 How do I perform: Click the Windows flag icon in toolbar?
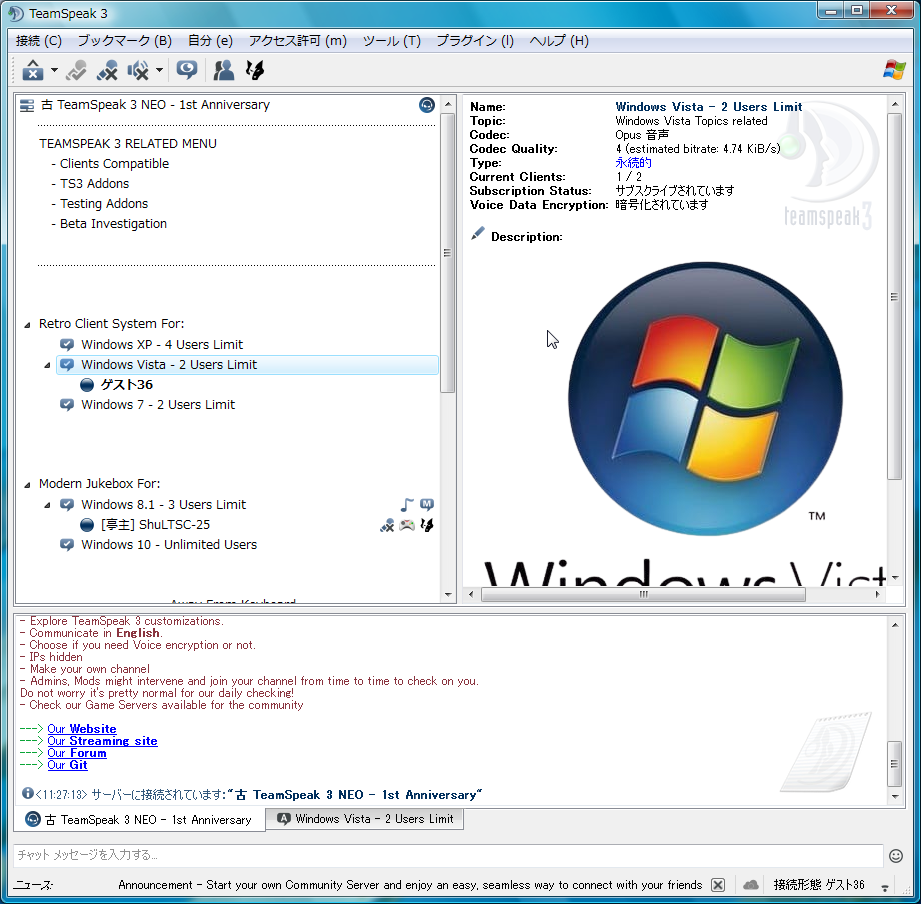(894, 70)
